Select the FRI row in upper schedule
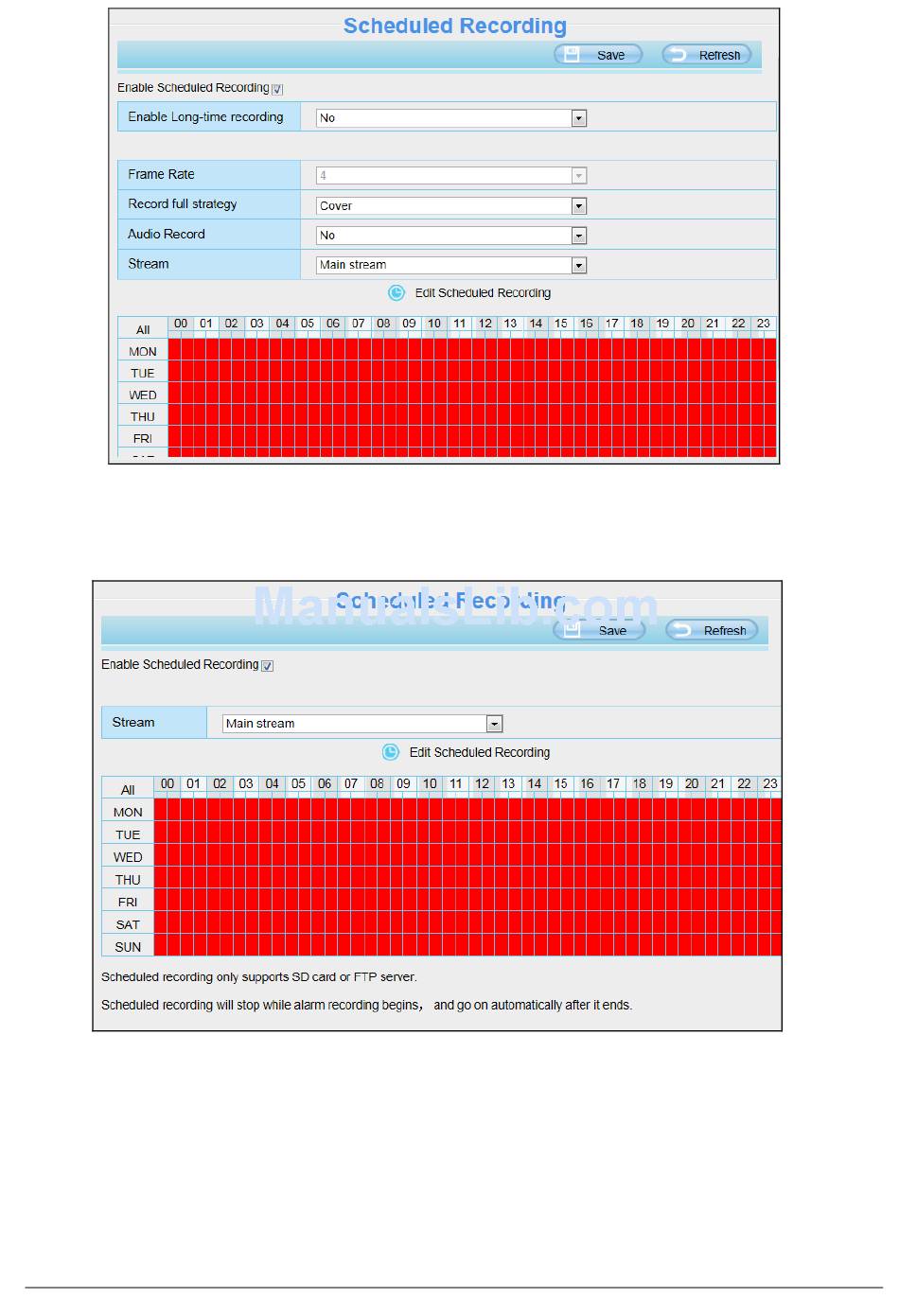The width and height of the screenshot is (899, 1316). pyautogui.click(x=143, y=438)
